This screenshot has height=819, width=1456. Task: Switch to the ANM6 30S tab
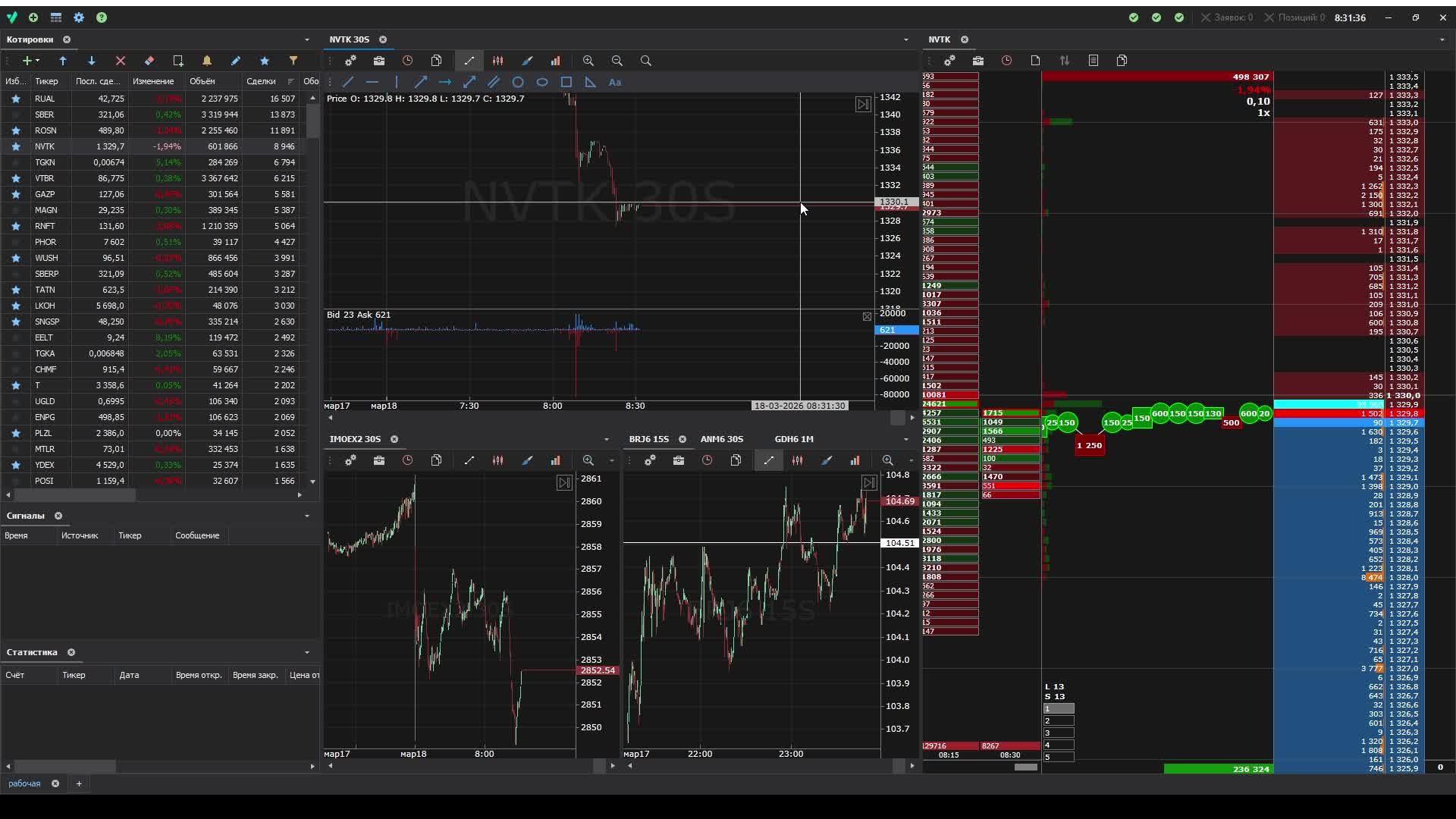point(721,439)
